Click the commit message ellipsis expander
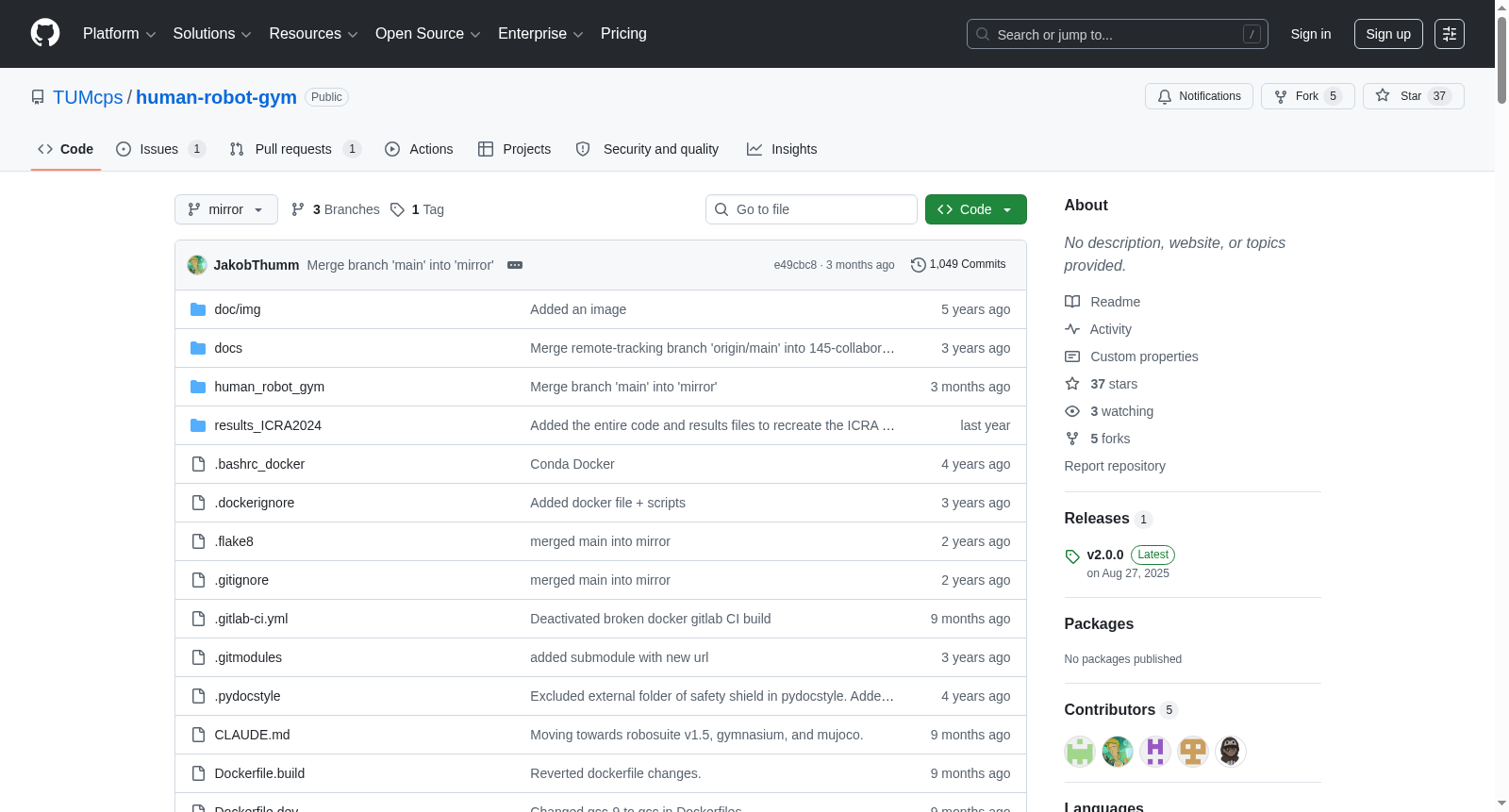 [515, 265]
